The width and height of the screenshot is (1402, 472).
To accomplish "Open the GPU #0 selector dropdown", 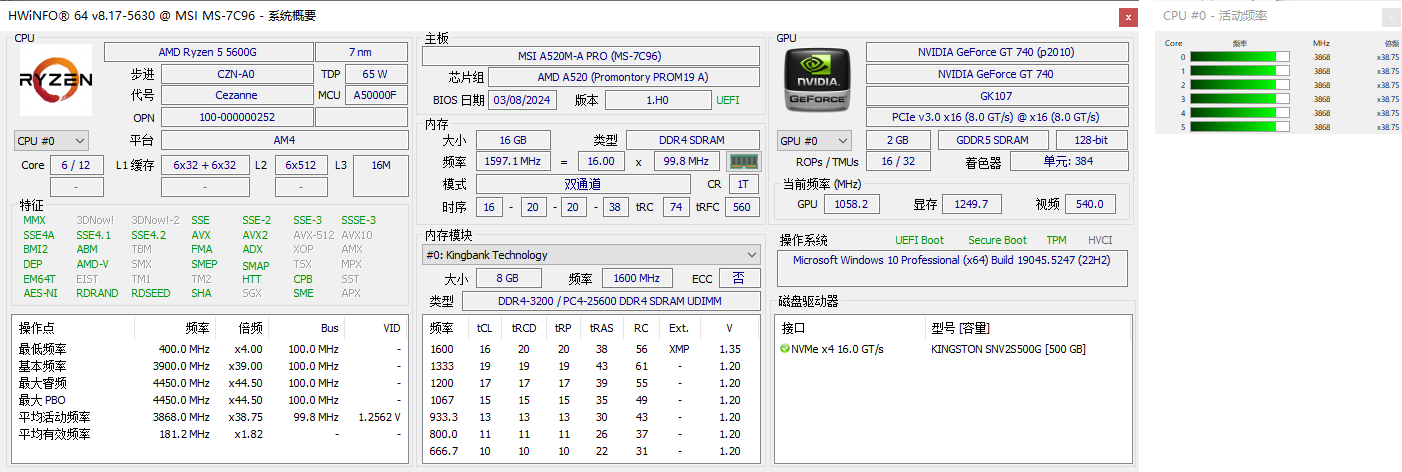I will tap(814, 141).
